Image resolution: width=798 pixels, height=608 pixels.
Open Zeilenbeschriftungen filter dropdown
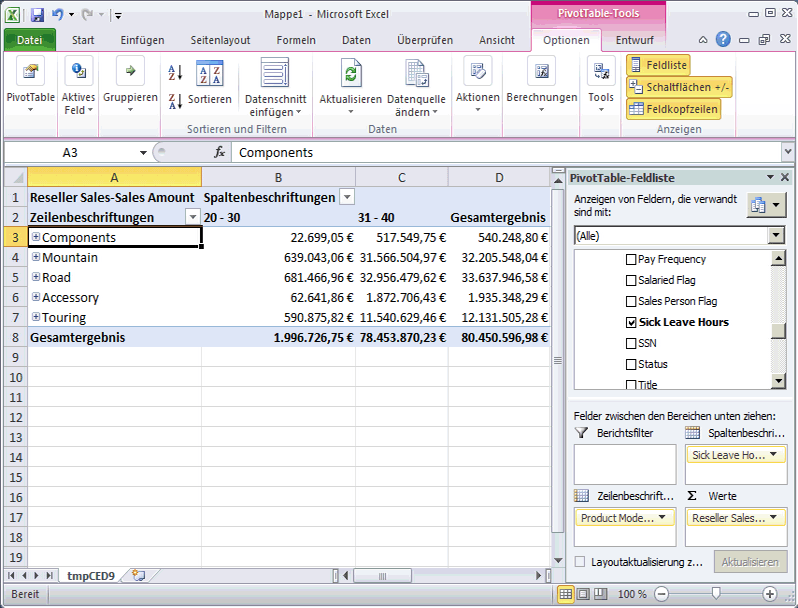tap(192, 217)
